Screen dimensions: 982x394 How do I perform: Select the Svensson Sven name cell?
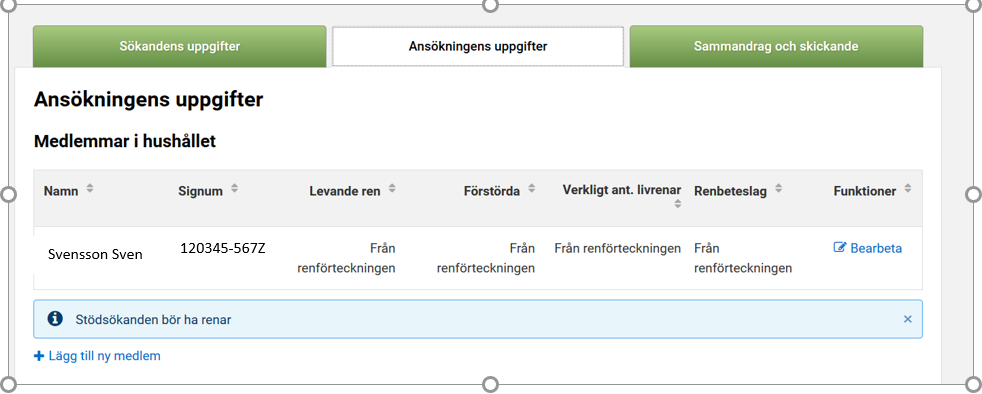point(95,254)
